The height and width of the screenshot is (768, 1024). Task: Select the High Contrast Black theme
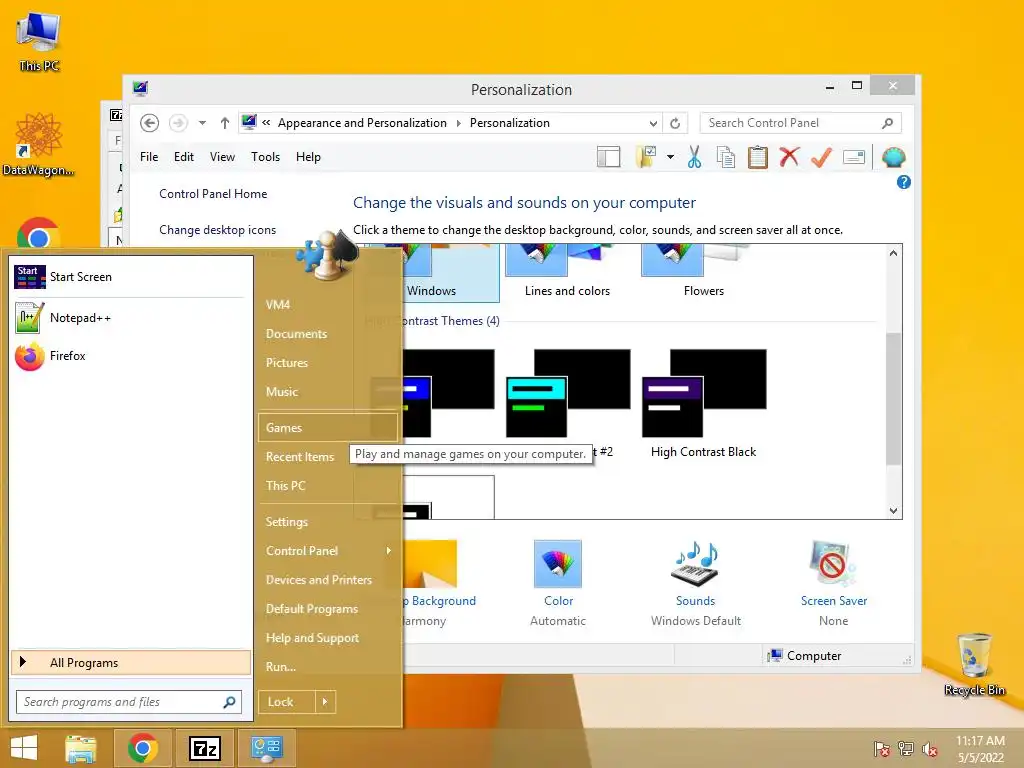(703, 404)
